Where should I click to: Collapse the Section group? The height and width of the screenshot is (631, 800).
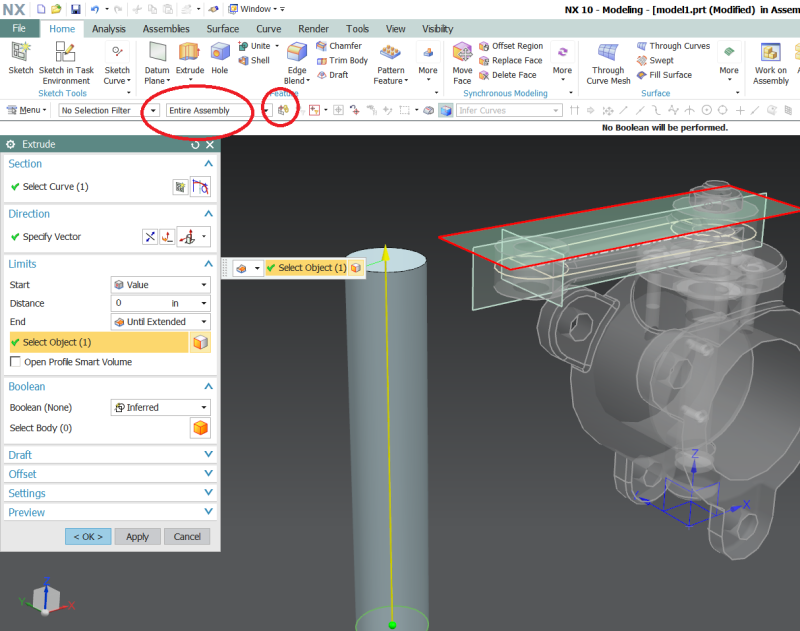(208, 164)
